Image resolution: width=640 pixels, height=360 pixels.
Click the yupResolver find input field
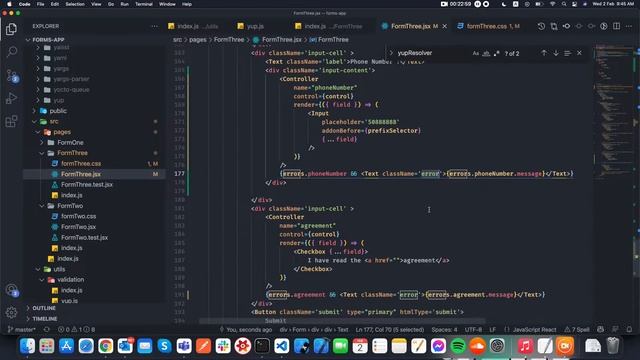433,53
